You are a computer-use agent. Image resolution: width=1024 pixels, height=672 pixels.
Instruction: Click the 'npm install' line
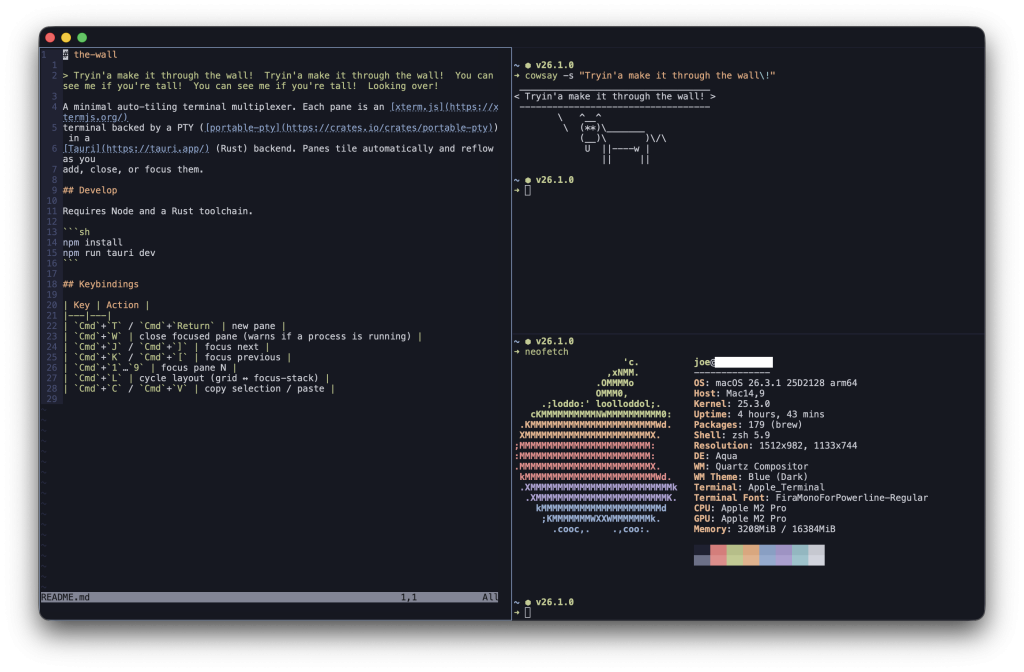pos(93,242)
